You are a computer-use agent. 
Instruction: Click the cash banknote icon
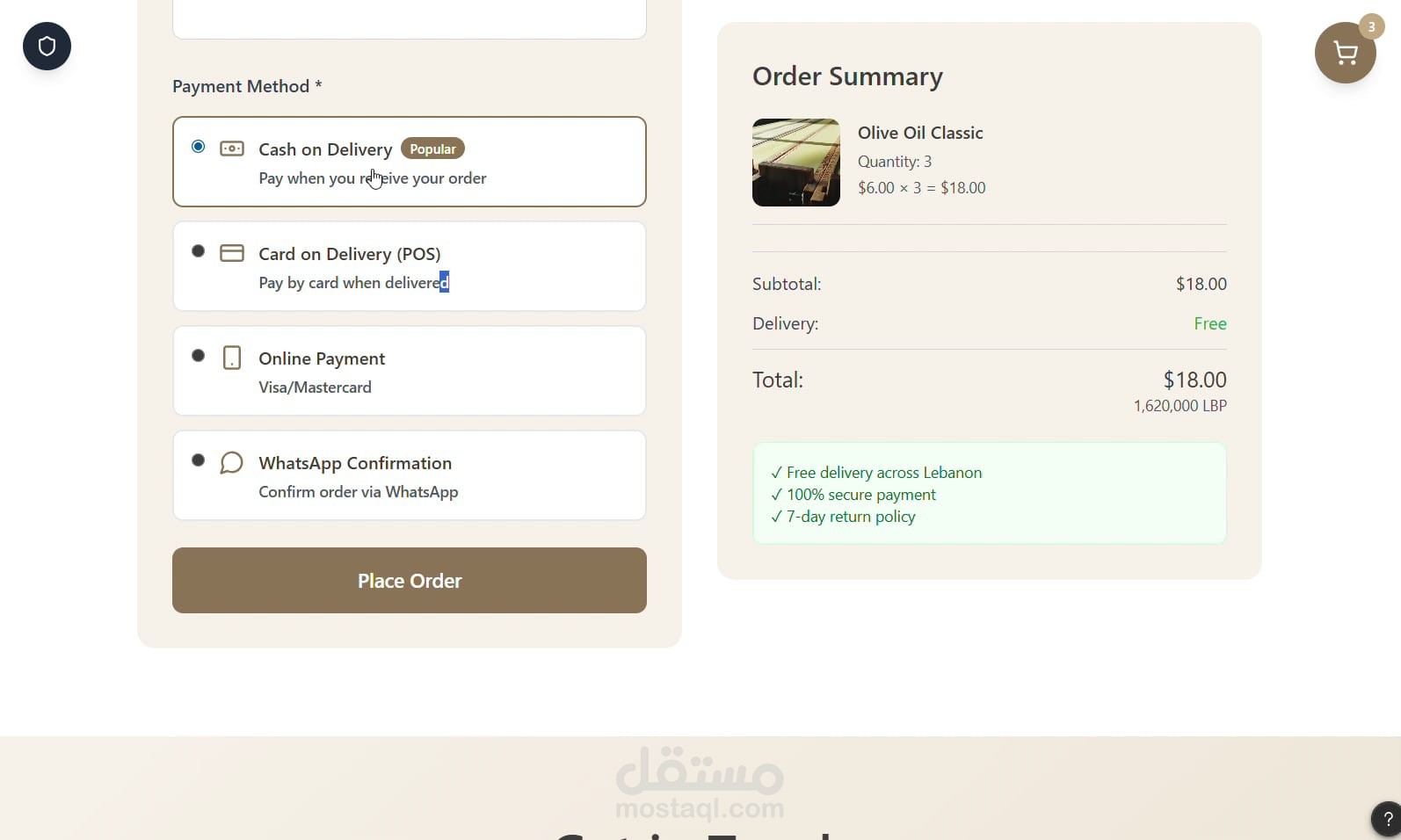pyautogui.click(x=232, y=148)
